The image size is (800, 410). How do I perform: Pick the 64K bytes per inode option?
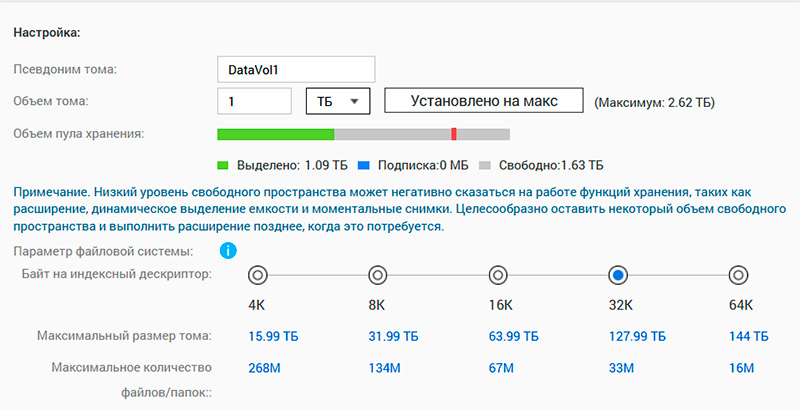738,275
